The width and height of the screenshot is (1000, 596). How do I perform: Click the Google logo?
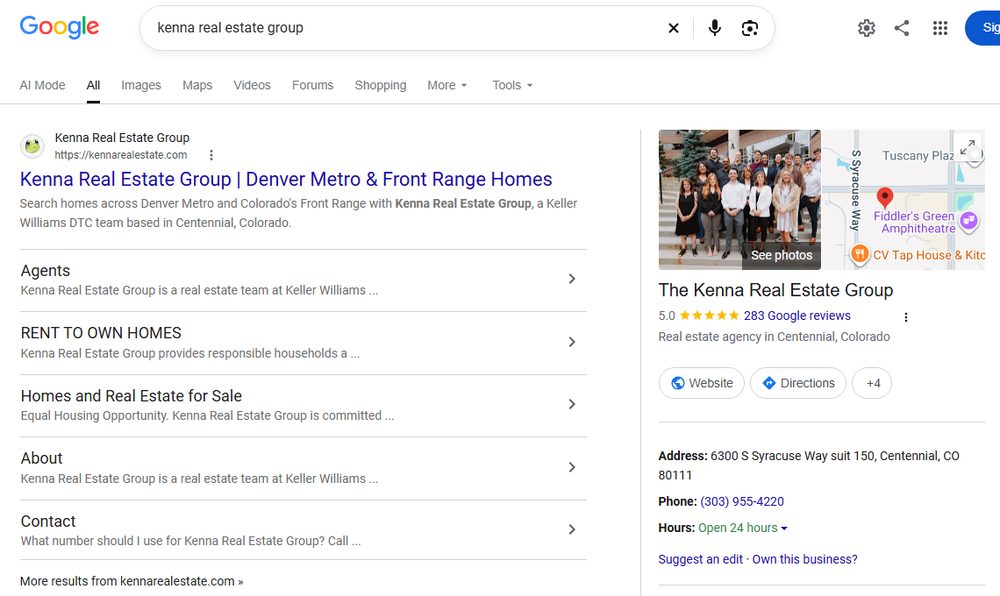pyautogui.click(x=59, y=27)
